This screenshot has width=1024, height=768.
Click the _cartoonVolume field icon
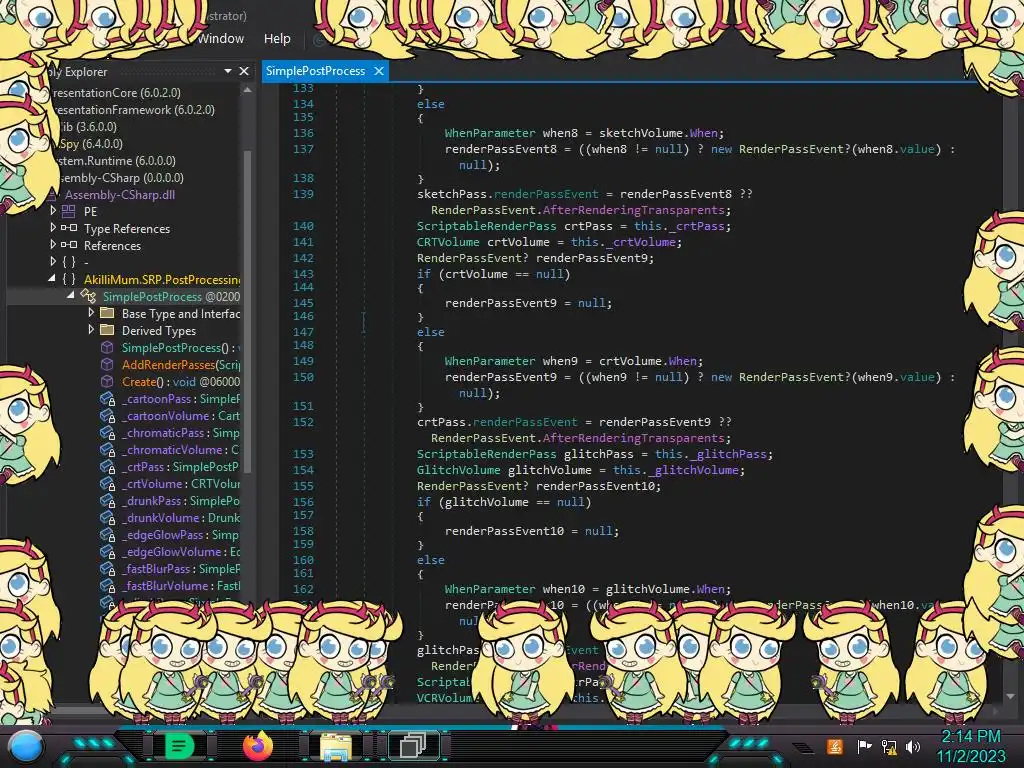click(x=108, y=415)
